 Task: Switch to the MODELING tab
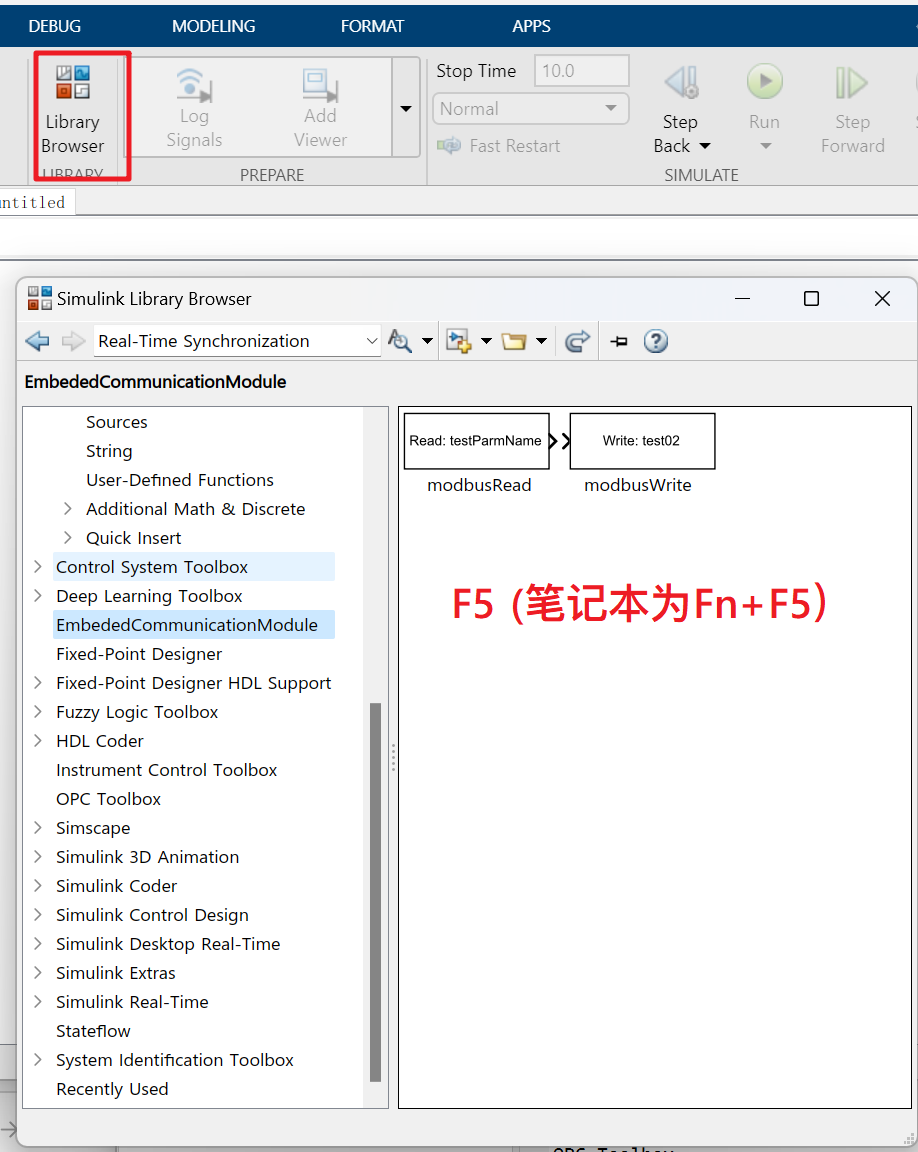[x=214, y=26]
